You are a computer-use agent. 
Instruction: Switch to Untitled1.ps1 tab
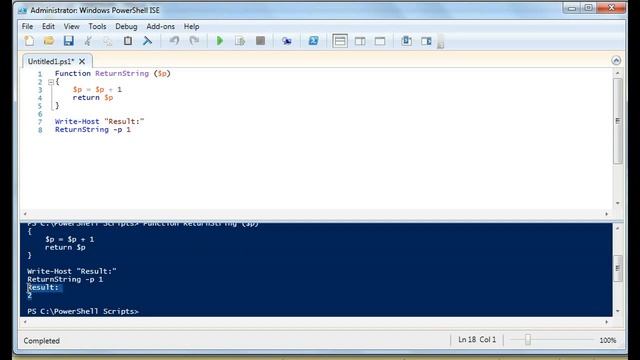pyautogui.click(x=51, y=61)
